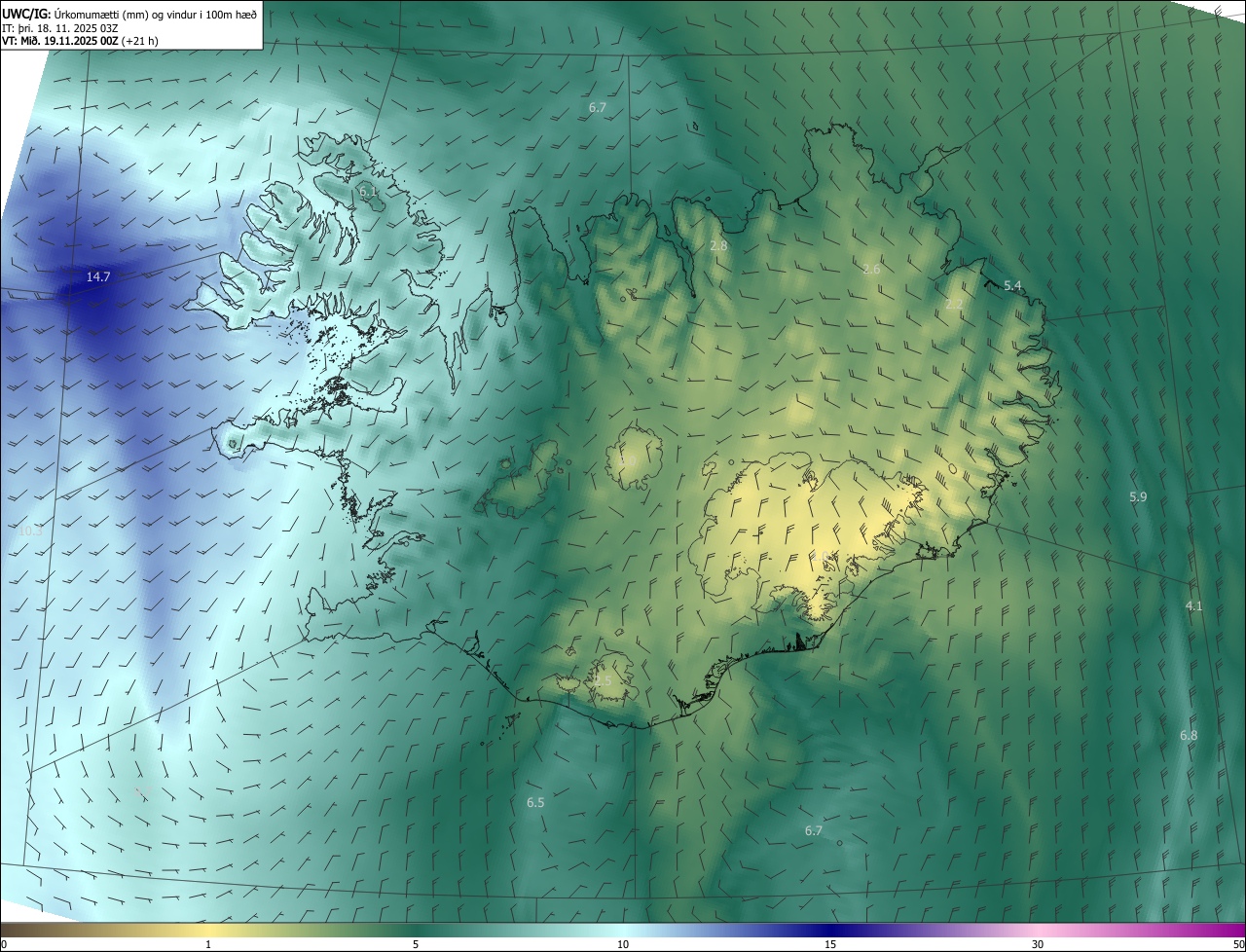Click the 5 tick on the color scale
1246x952 pixels.
pyautogui.click(x=416, y=944)
